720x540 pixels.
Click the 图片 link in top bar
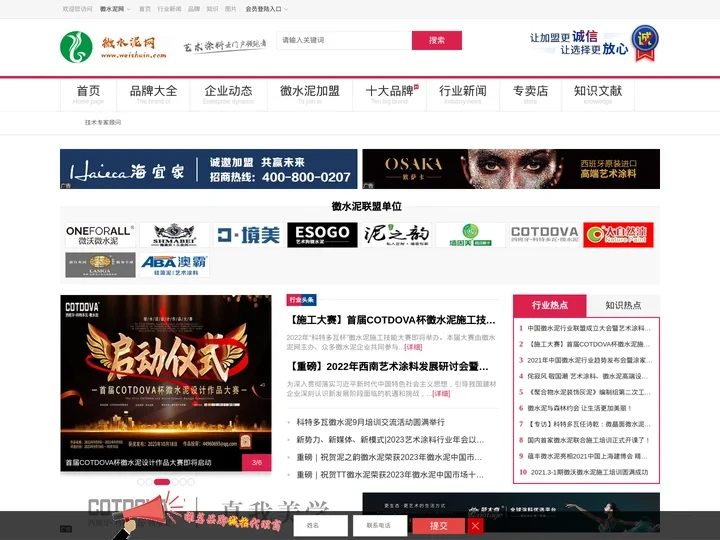231,9
